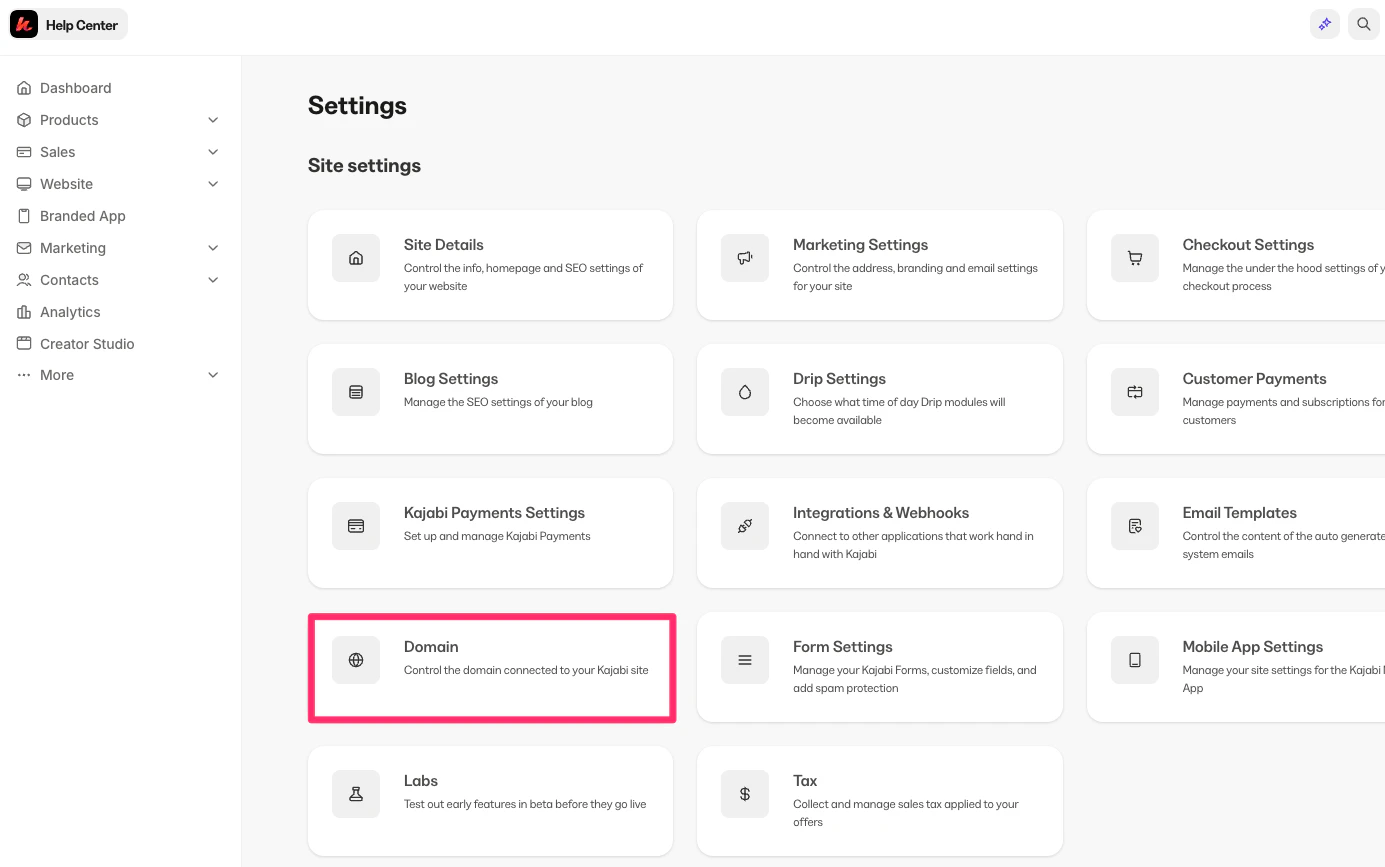Click the dollar icon on the Tax card
The height and width of the screenshot is (867, 1385).
[745, 794]
